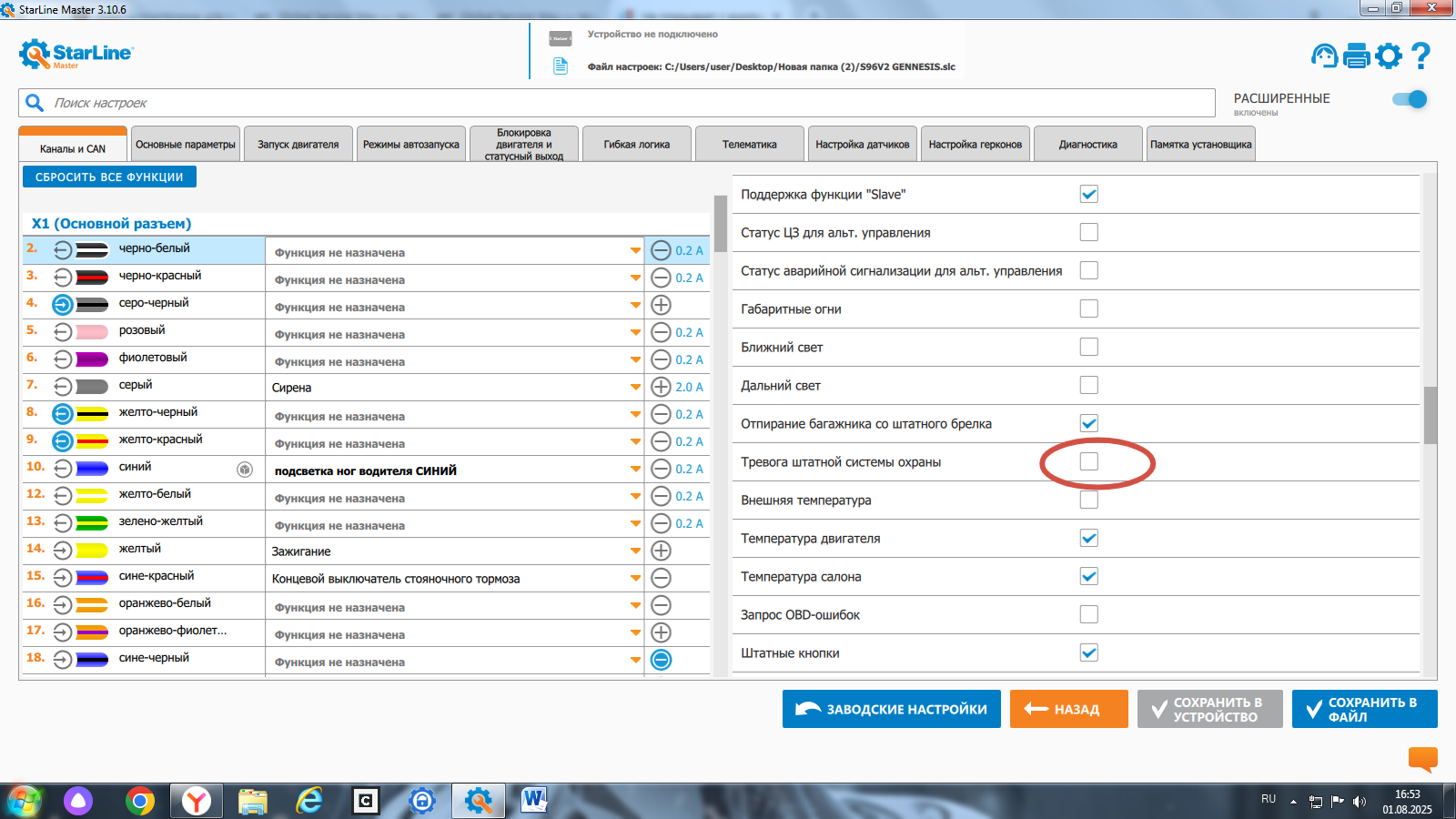Image resolution: width=1456 pixels, height=819 pixels.
Task: Click the direction icon beside серо-черный wire
Action: point(62,304)
